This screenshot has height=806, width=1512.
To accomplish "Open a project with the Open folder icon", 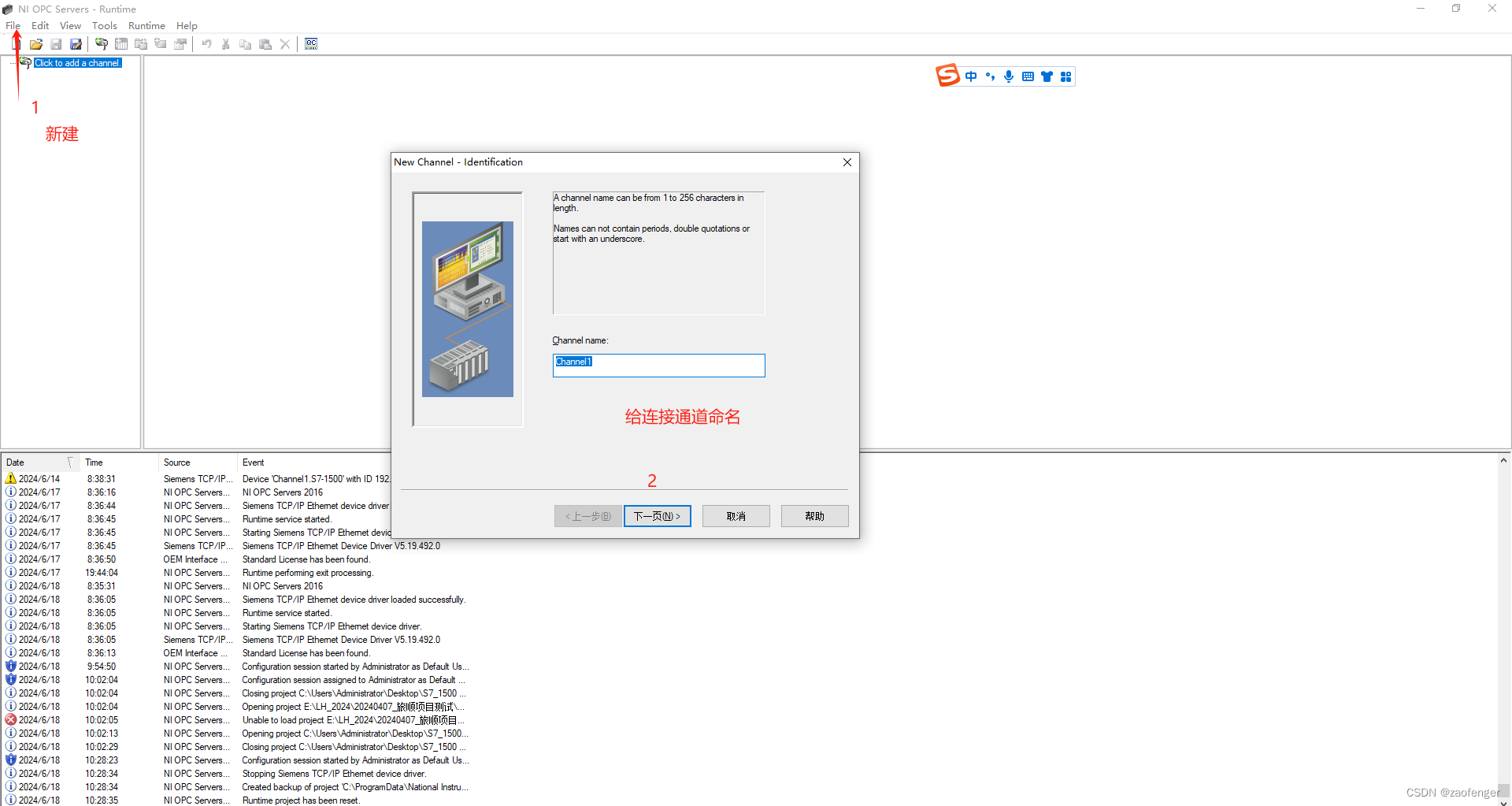I will (35, 43).
